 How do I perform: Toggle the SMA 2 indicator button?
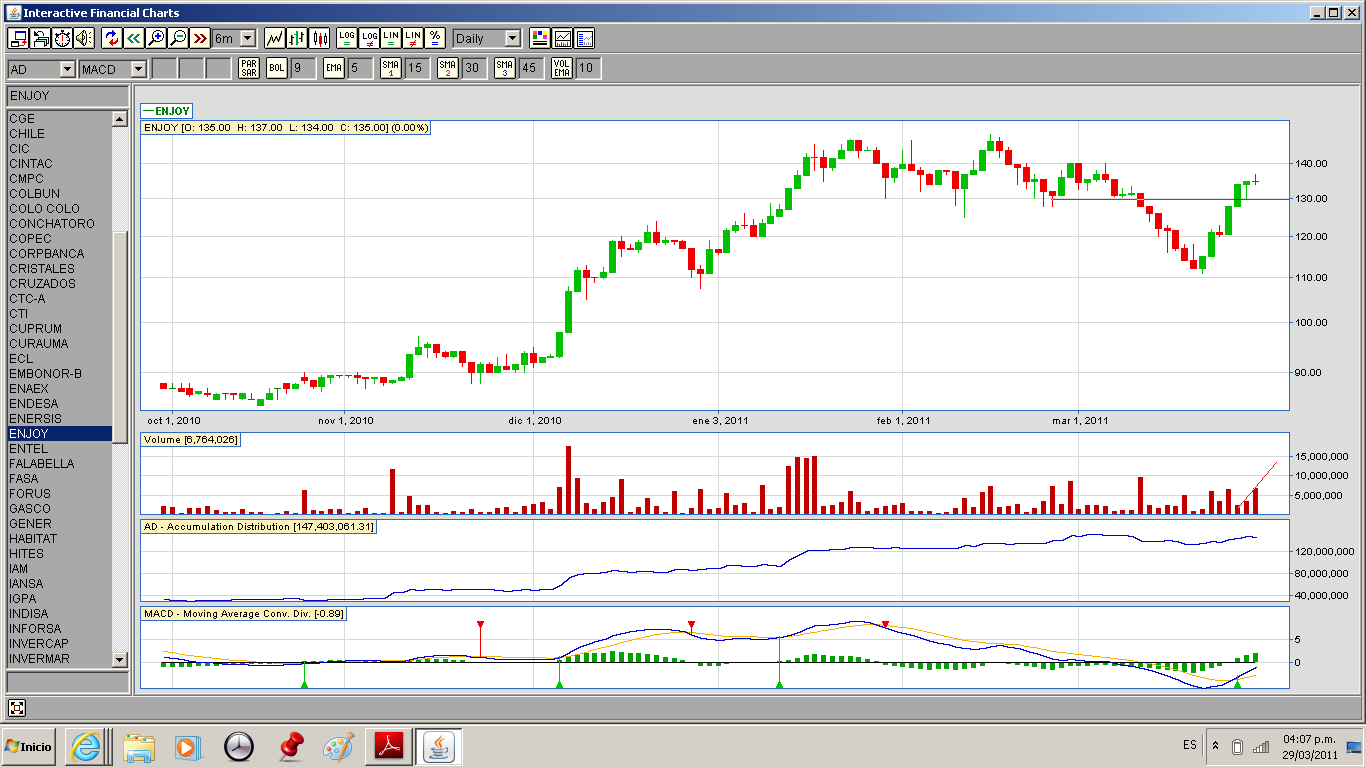(x=448, y=68)
